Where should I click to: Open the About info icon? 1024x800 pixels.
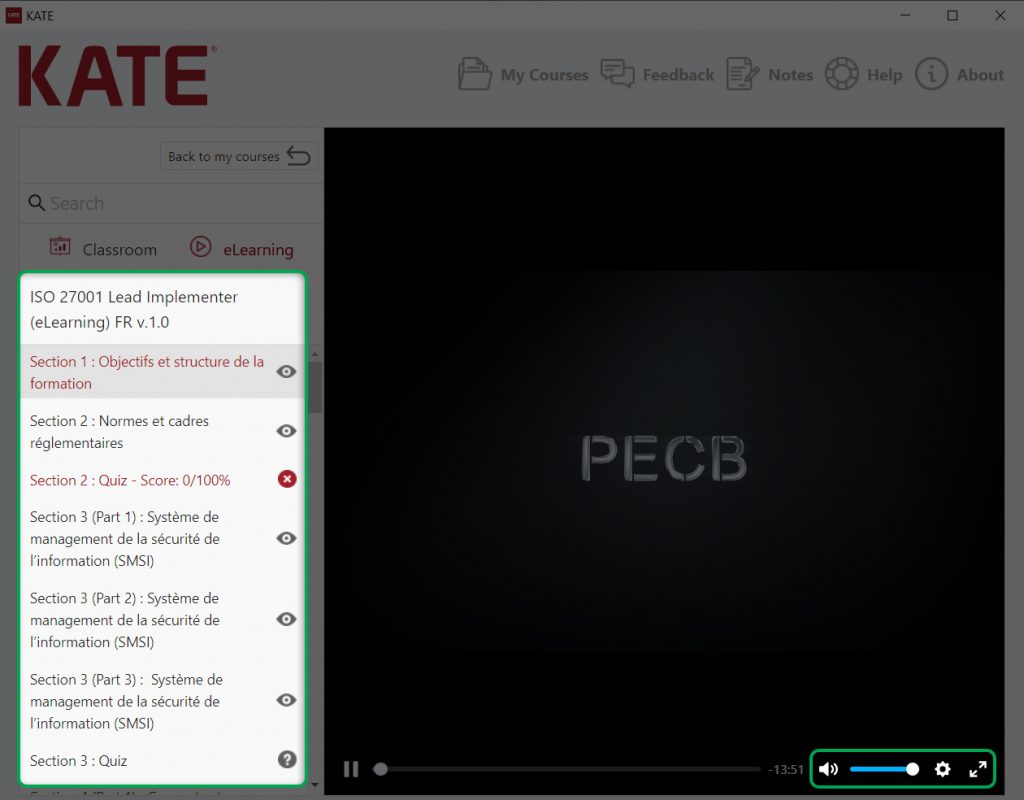(x=931, y=74)
